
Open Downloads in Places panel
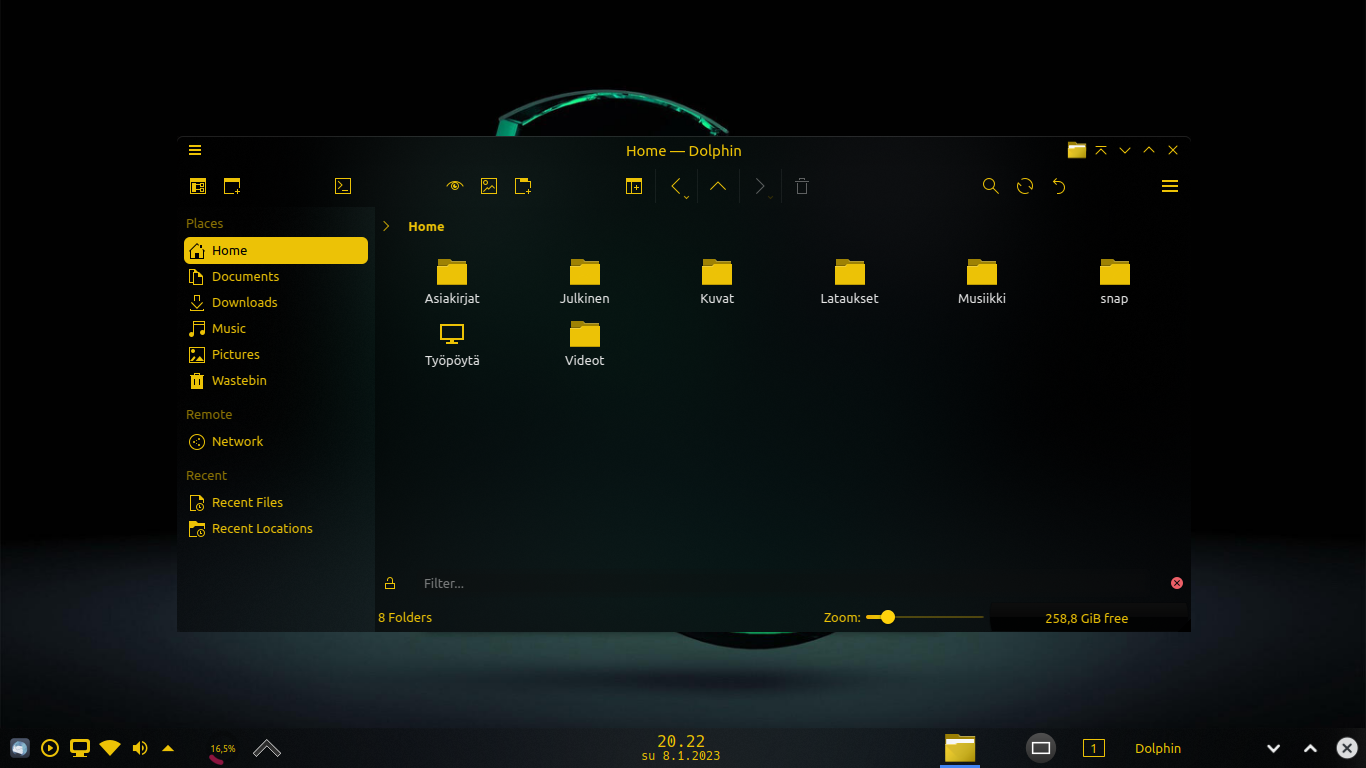coord(276,303)
